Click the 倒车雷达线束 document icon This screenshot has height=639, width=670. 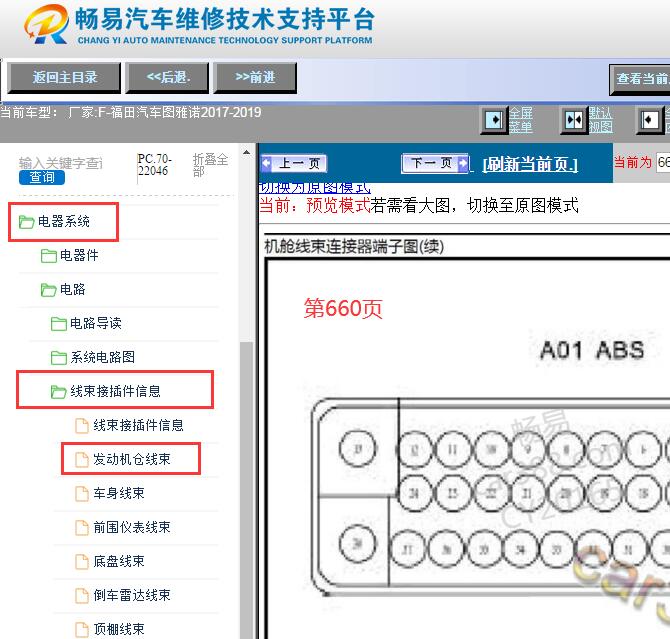tap(82, 595)
